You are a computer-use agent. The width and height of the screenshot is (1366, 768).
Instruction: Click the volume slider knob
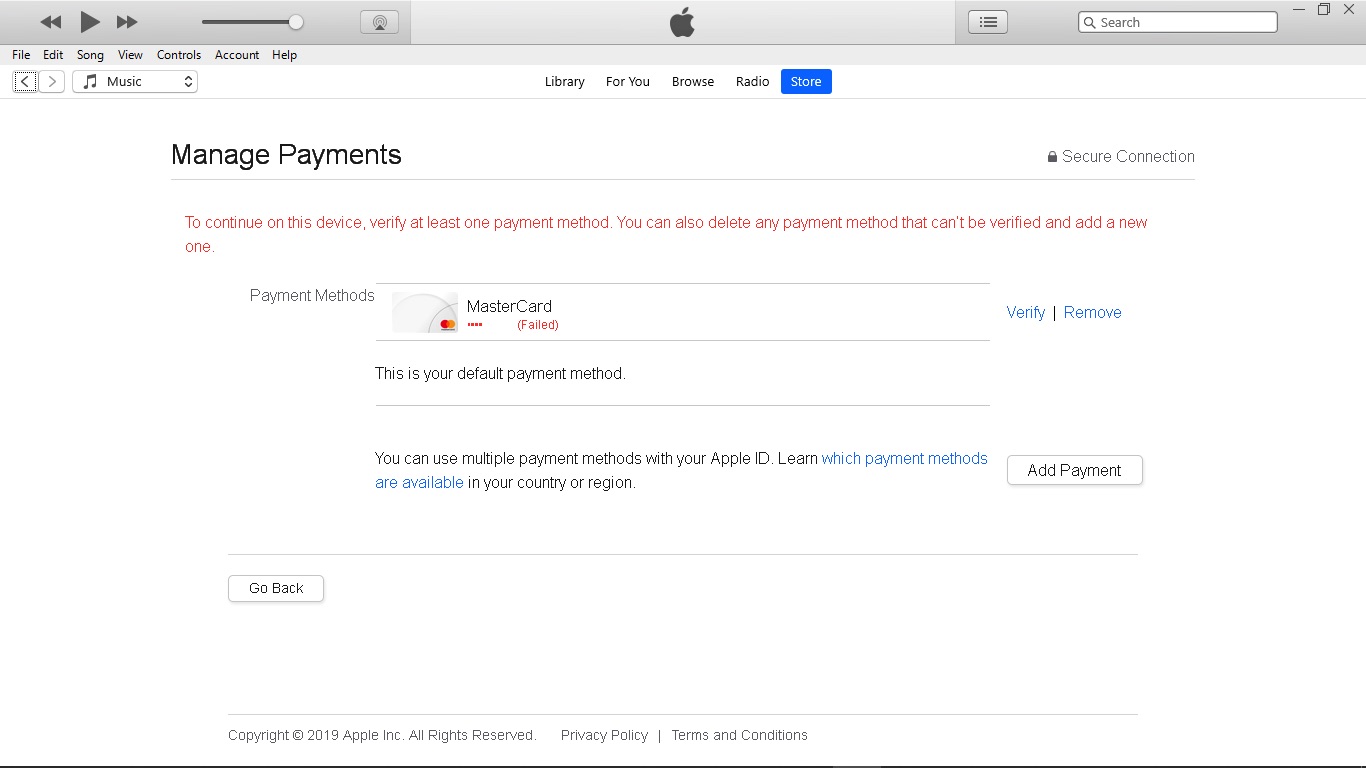coord(296,22)
